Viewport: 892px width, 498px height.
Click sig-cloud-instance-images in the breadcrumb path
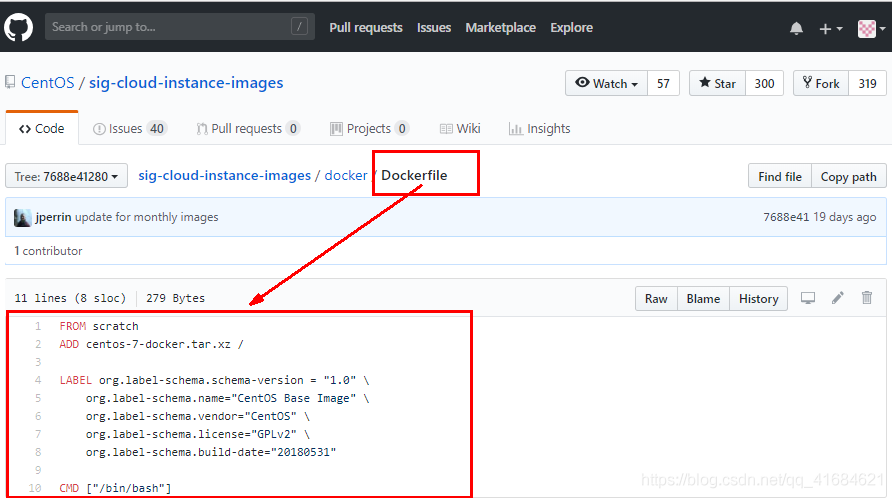pyautogui.click(x=225, y=175)
